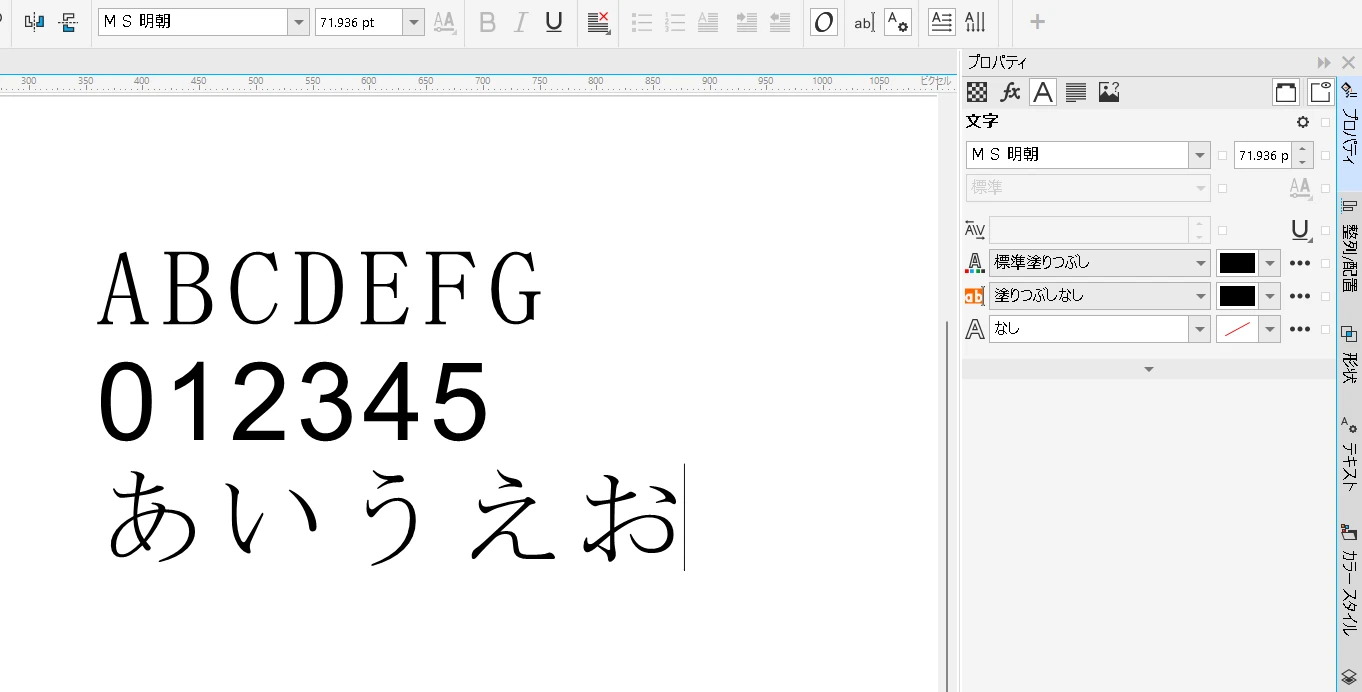Open the interactive OpenType features button

823,22
